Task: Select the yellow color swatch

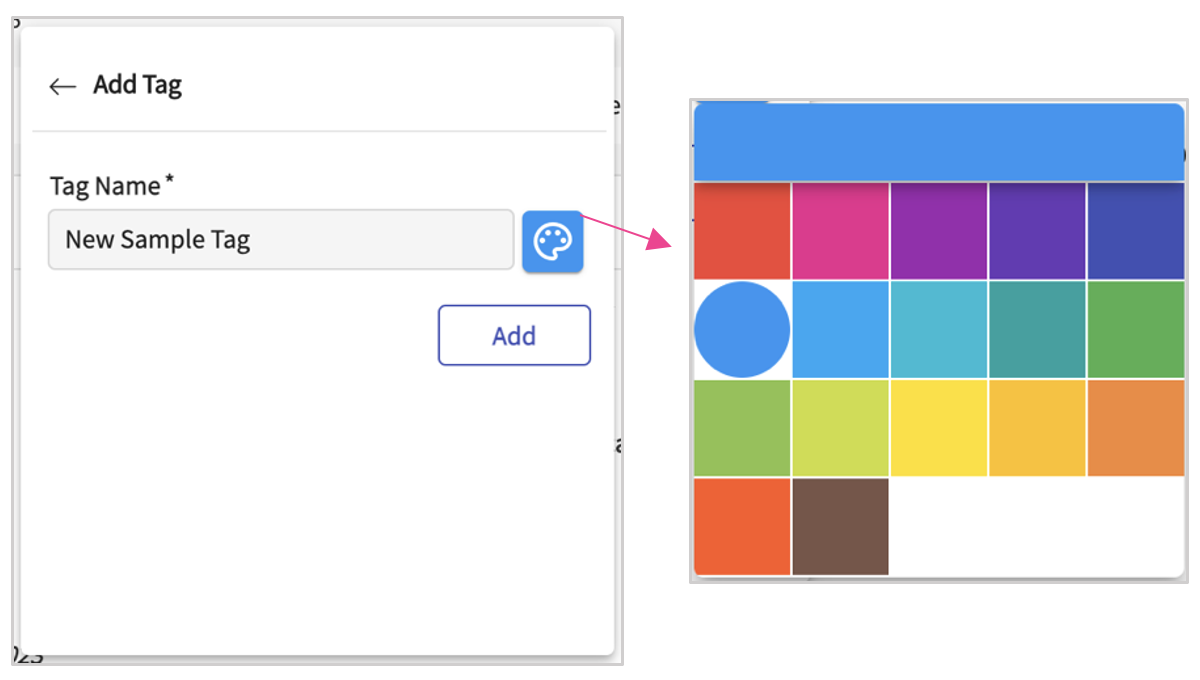Action: tap(938, 428)
